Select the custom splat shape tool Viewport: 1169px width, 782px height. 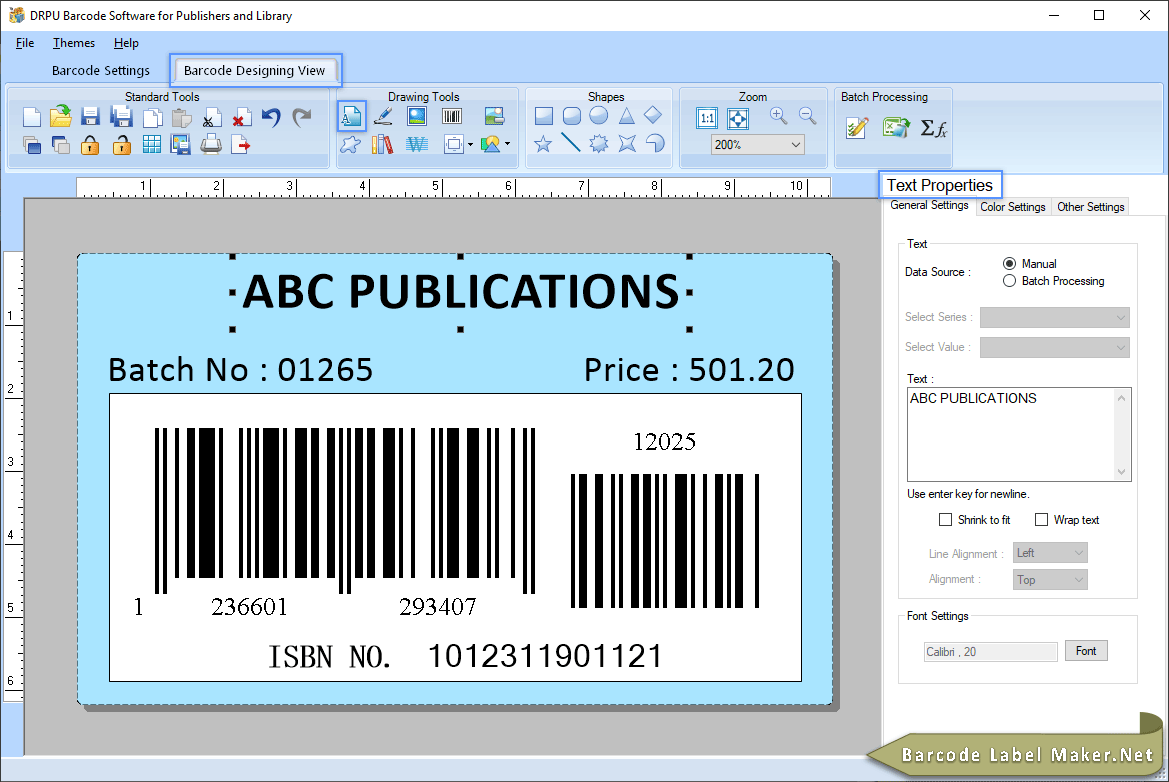pyautogui.click(x=350, y=144)
